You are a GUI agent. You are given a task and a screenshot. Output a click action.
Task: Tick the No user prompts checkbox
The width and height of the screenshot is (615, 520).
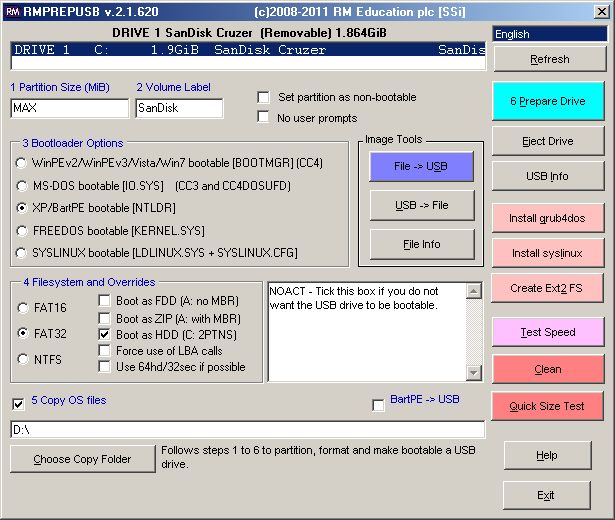263,117
